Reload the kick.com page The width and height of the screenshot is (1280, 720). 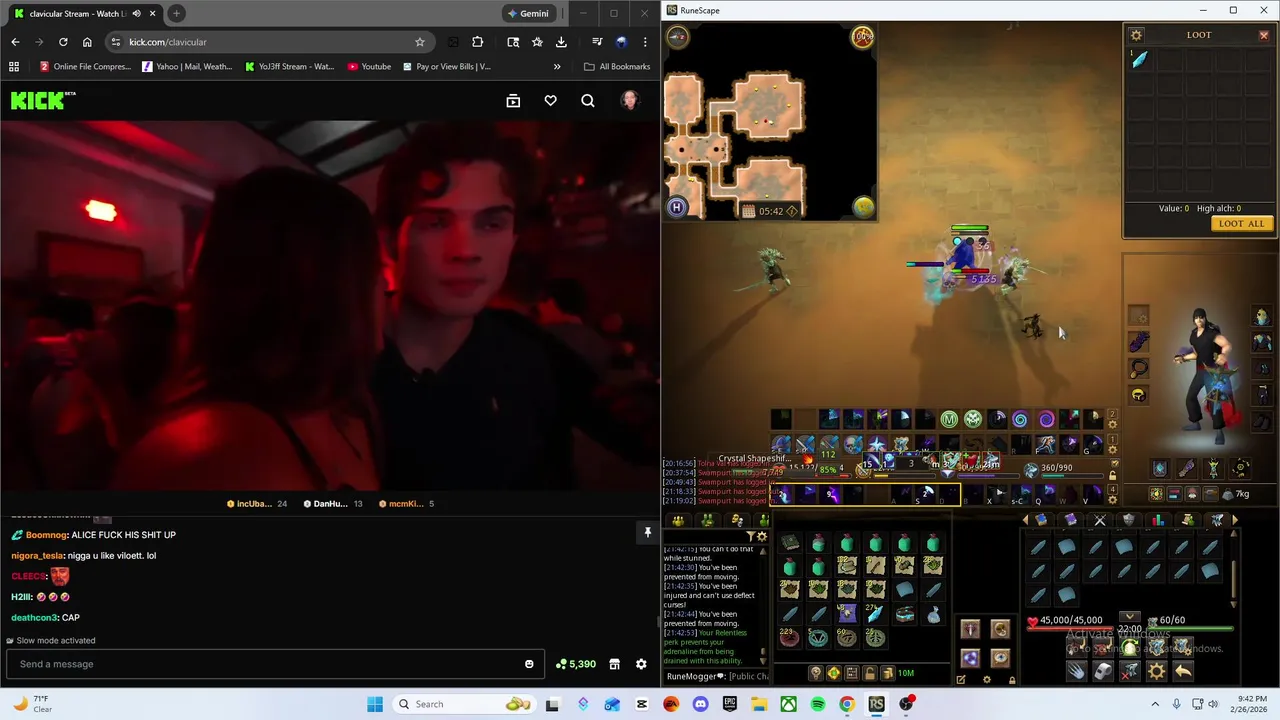(x=63, y=42)
